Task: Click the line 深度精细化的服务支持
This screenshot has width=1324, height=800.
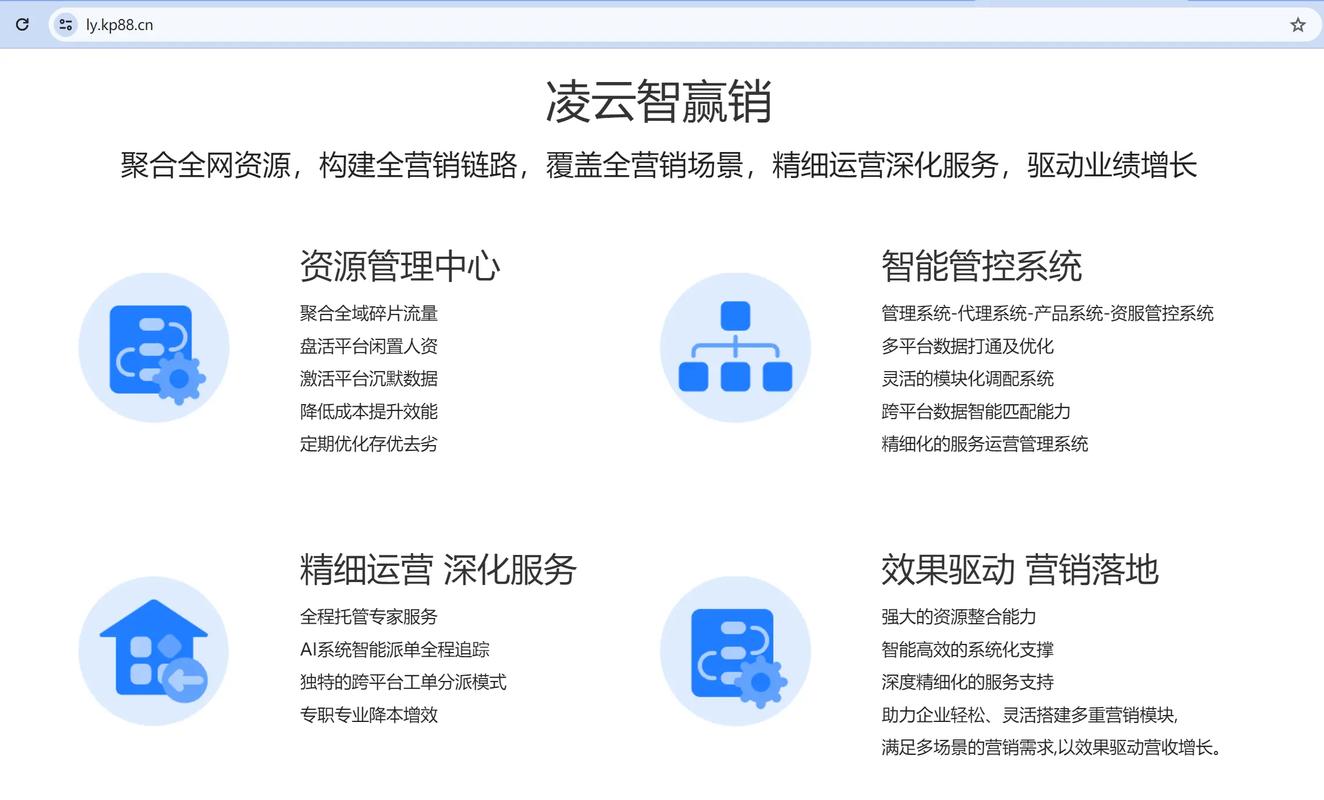Action: tap(968, 682)
